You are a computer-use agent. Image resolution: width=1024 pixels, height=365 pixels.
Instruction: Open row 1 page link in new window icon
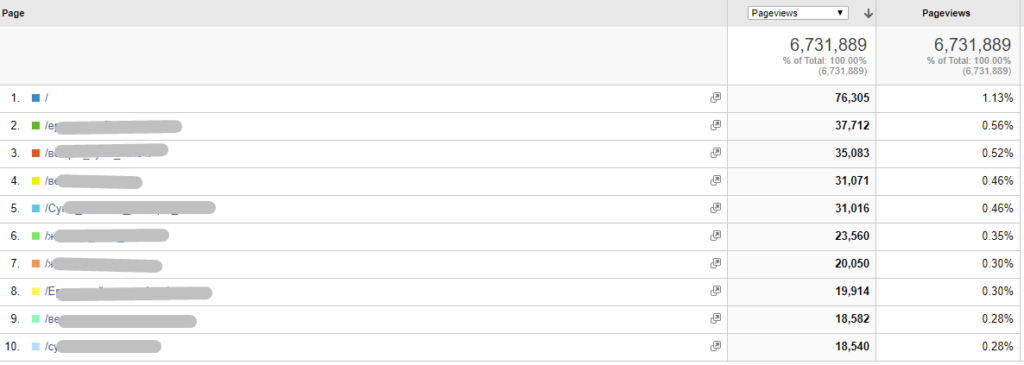(x=716, y=97)
